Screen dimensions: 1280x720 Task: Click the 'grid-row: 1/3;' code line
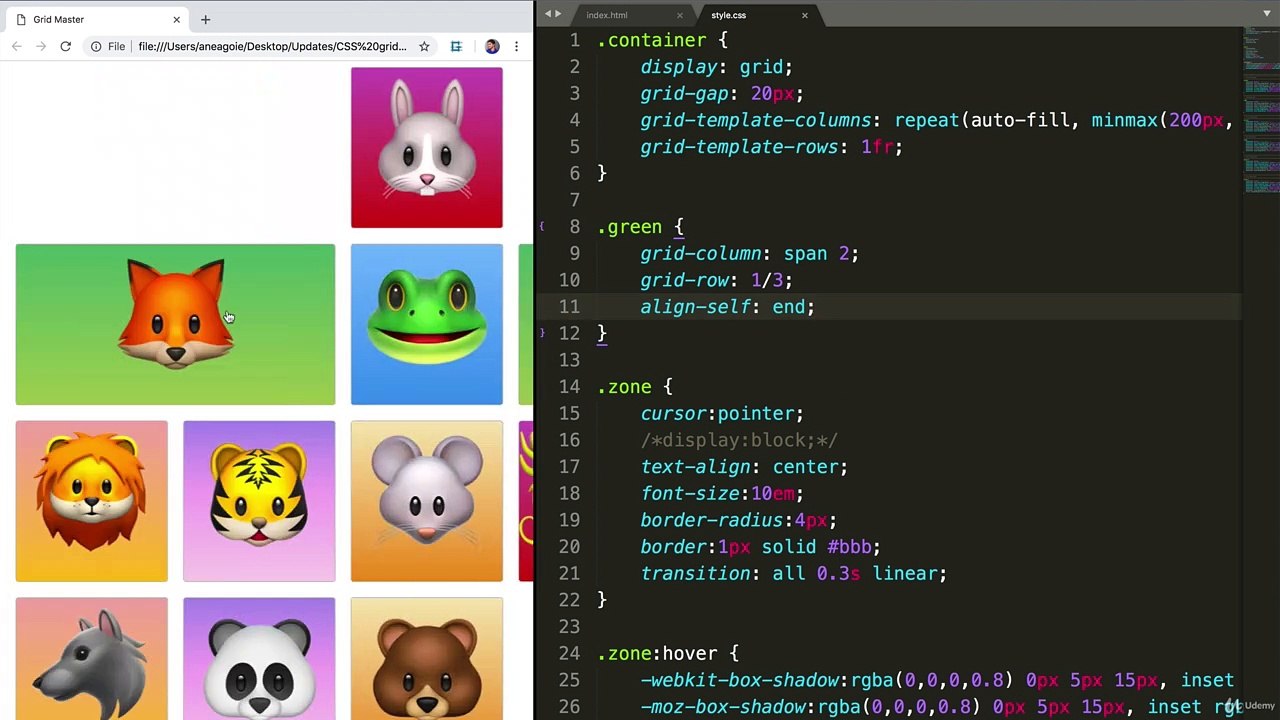coord(716,280)
